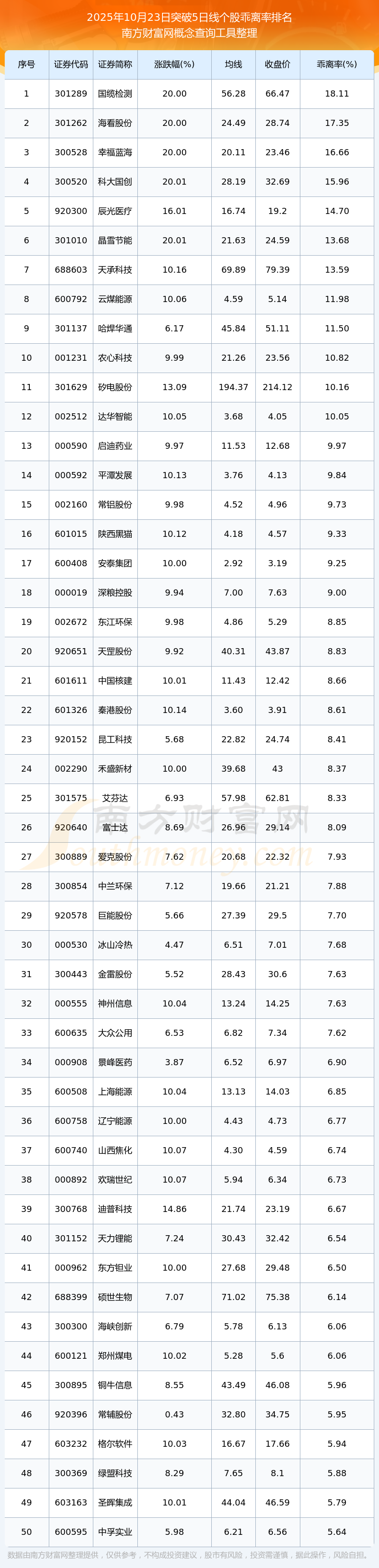Screen dimensions: 379x1568
Task: Select stock name 国缆检测
Action: tap(115, 94)
